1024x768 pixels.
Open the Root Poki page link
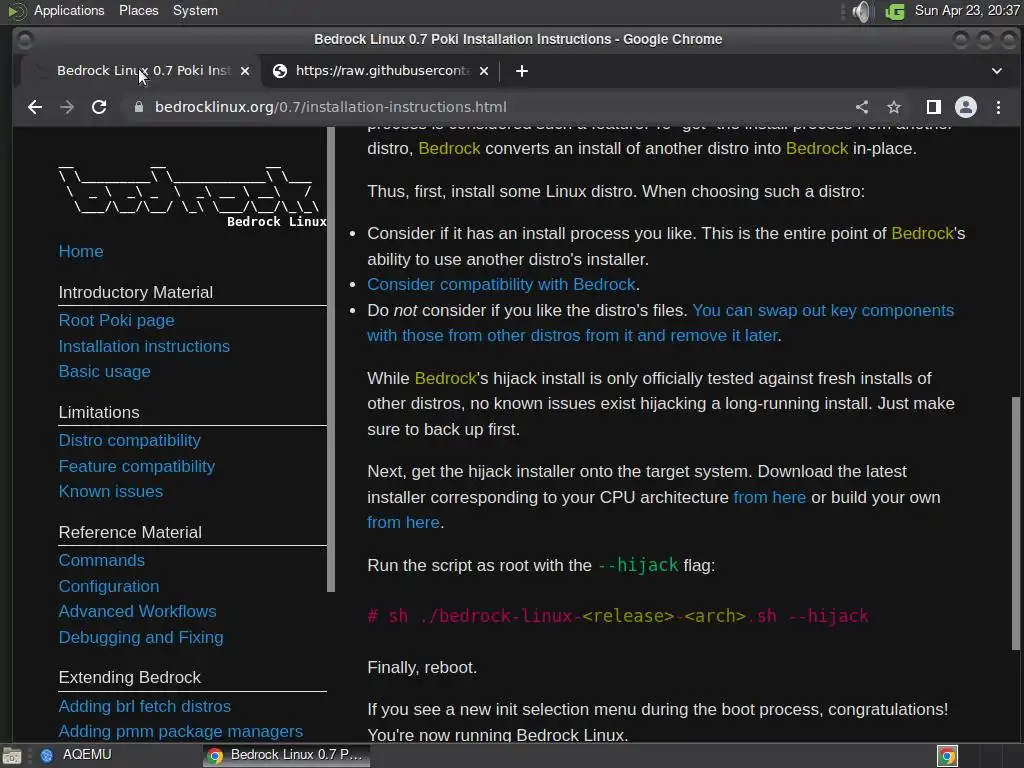pos(116,321)
